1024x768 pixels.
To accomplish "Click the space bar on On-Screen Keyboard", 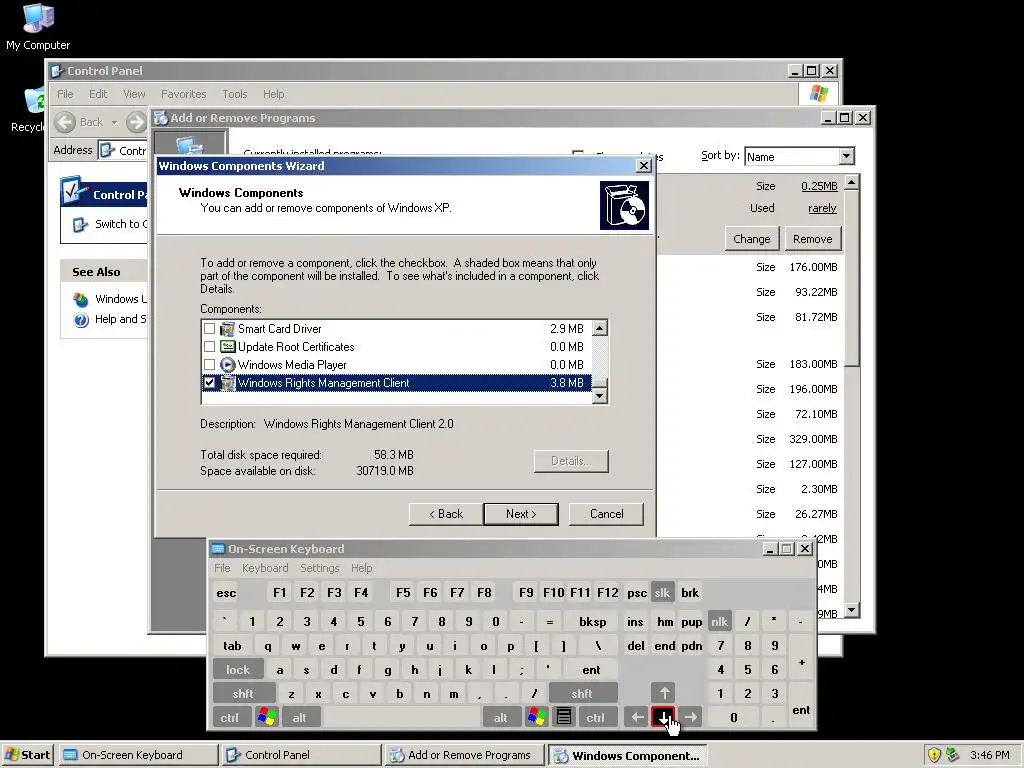I will (402, 717).
